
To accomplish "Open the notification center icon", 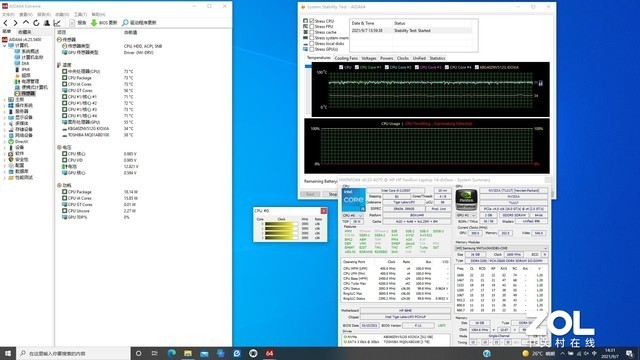I will (x=630, y=353).
